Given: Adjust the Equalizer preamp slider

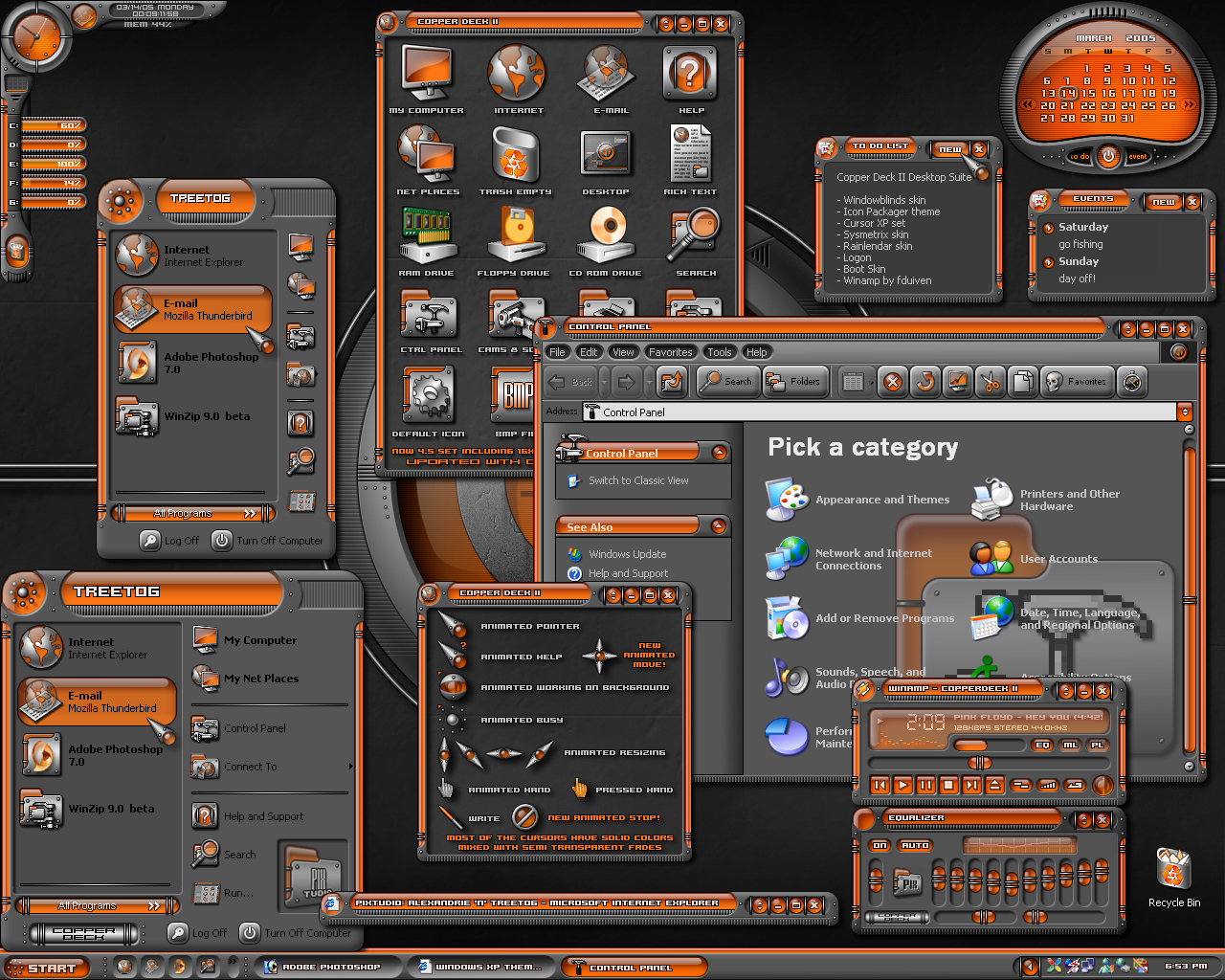Looking at the screenshot, I should pyautogui.click(x=876, y=880).
